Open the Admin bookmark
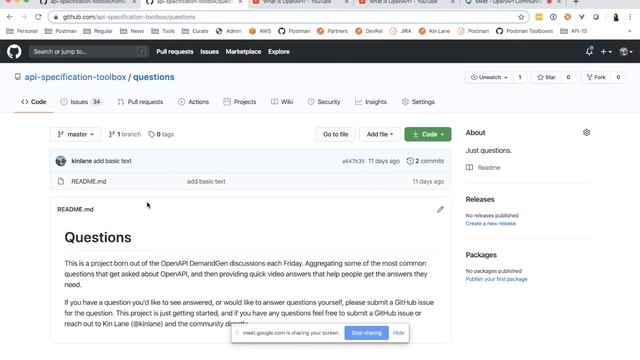 (x=229, y=31)
